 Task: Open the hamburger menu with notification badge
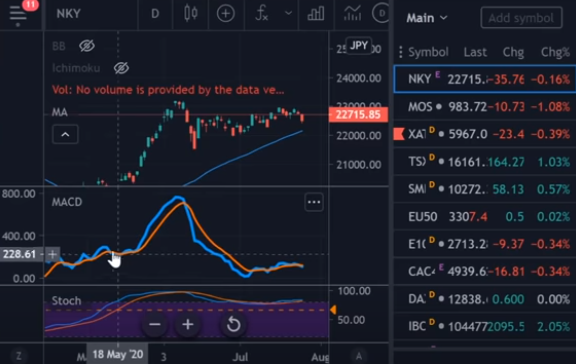[x=18, y=15]
